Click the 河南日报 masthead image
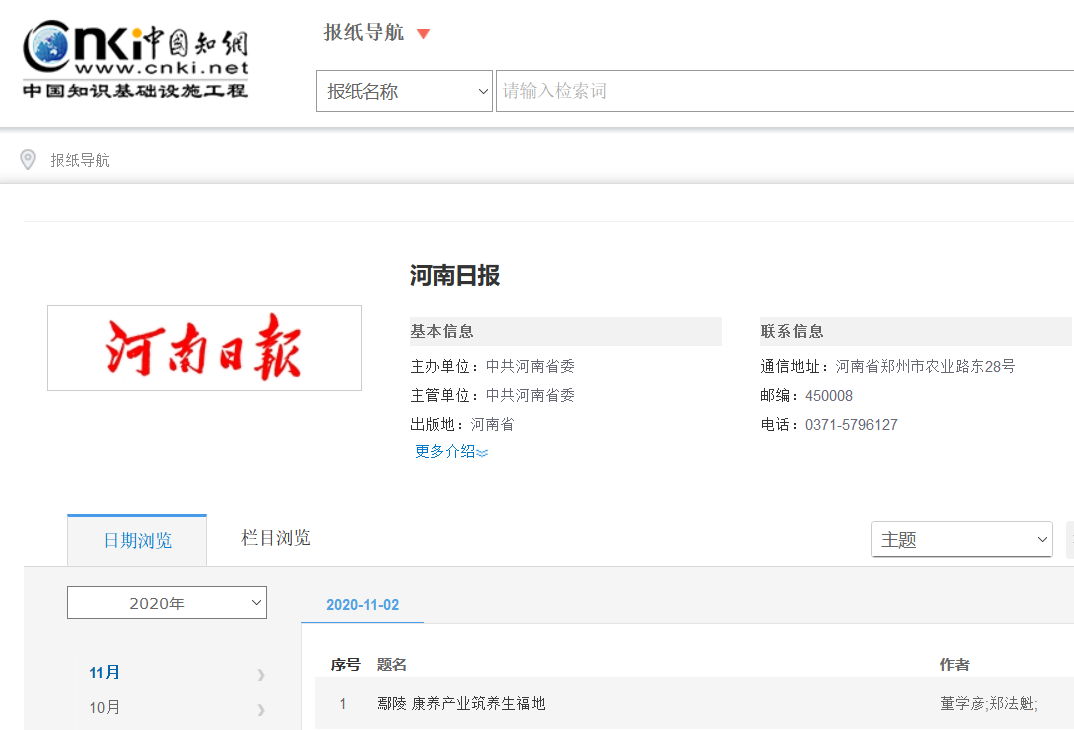 click(x=204, y=348)
